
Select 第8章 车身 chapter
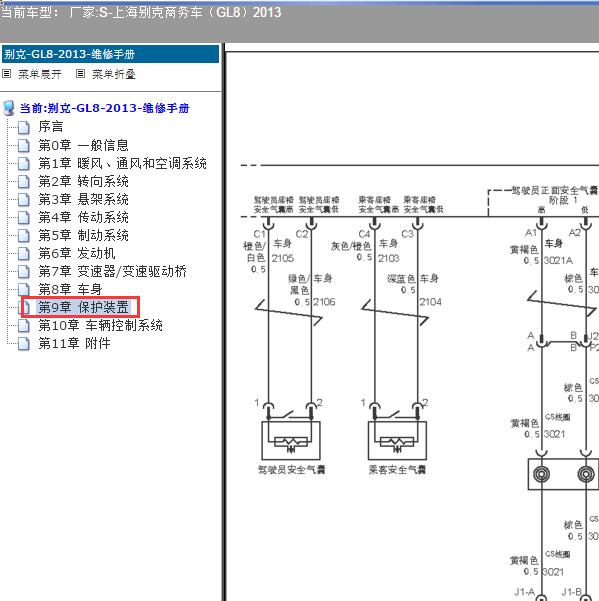click(x=71, y=289)
